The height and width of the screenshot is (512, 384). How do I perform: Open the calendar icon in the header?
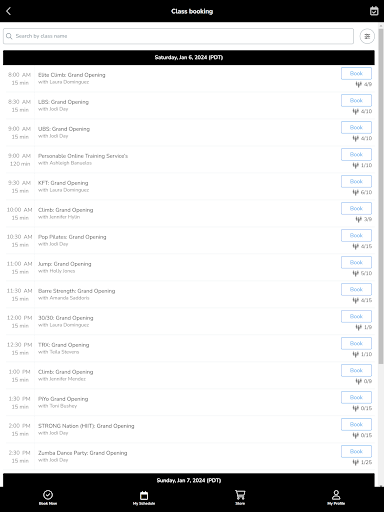(x=374, y=11)
